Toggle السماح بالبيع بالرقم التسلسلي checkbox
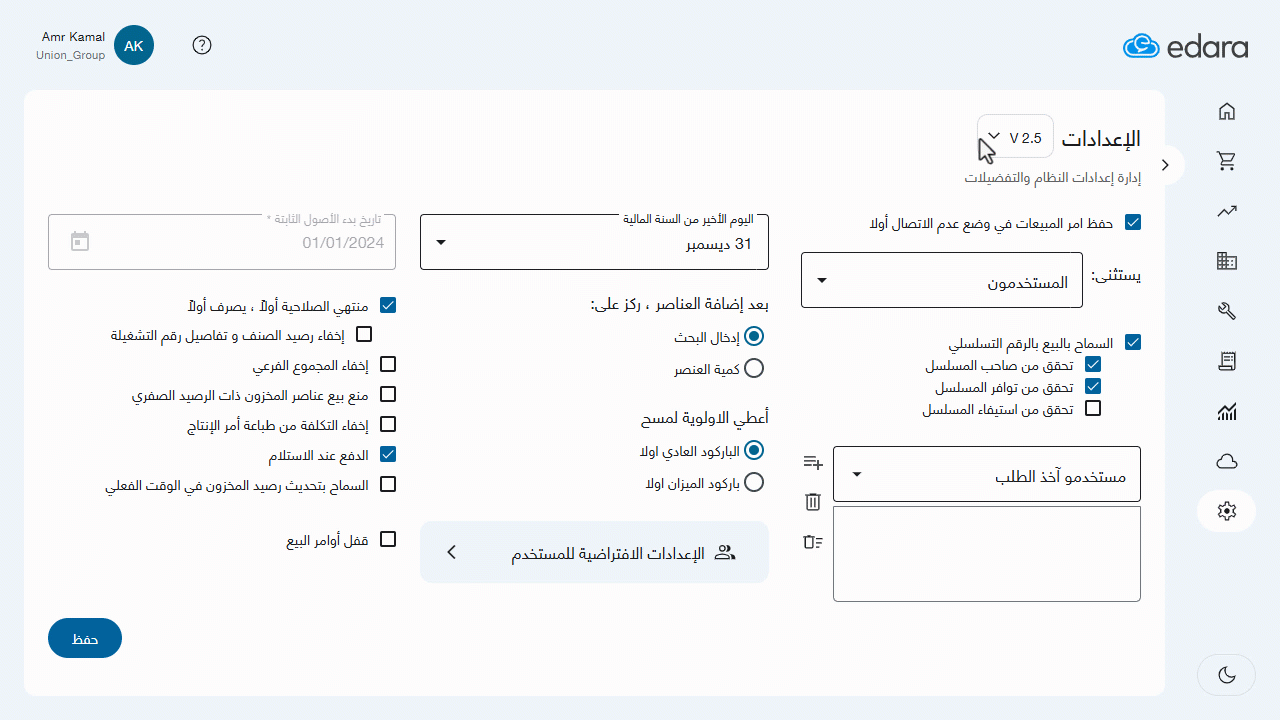Image resolution: width=1280 pixels, height=720 pixels. [x=1133, y=342]
